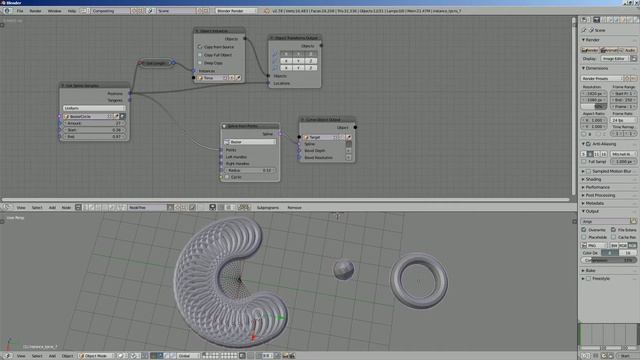Click the Audio button in Render panel
The image size is (640, 360).
[628, 50]
